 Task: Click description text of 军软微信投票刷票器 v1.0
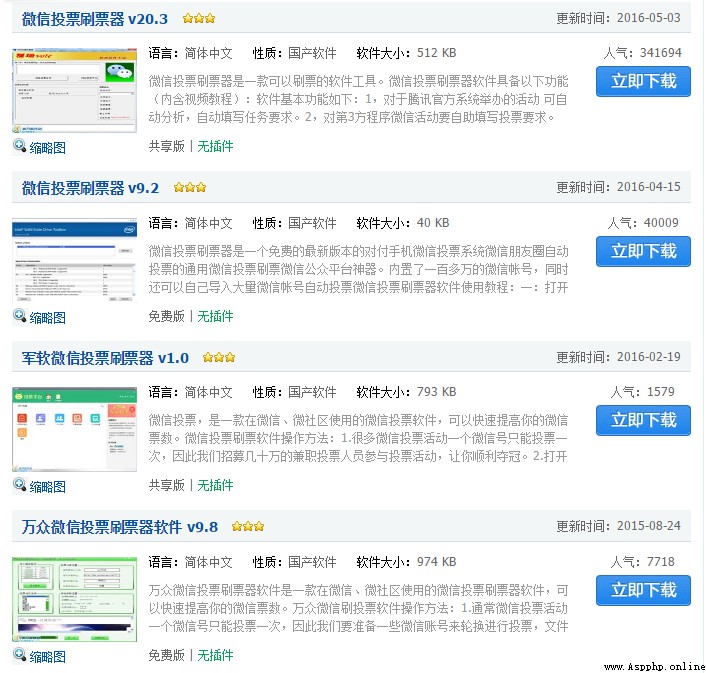tap(358, 438)
